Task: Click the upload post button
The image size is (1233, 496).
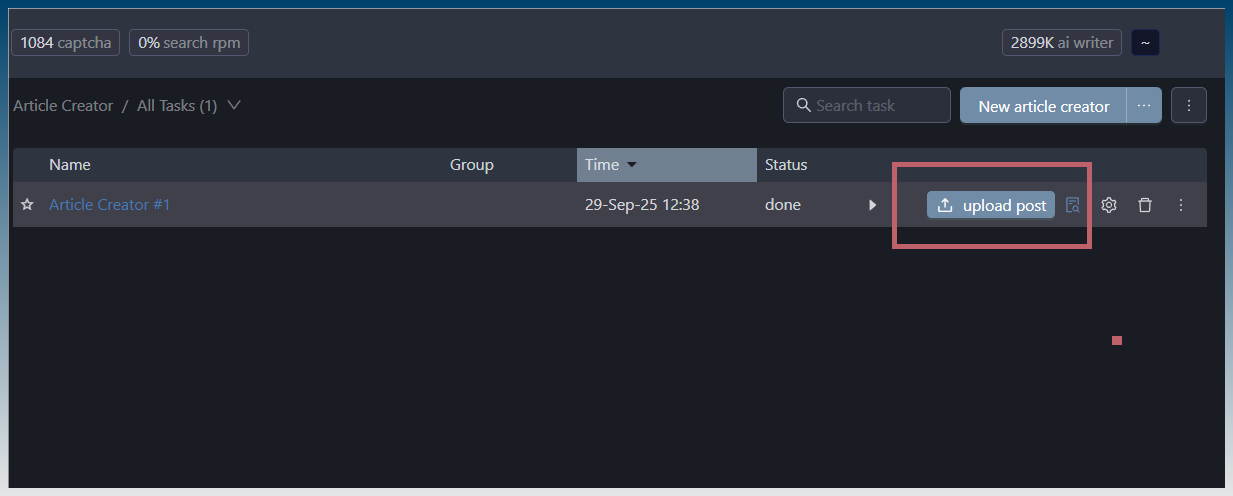Action: pyautogui.click(x=990, y=205)
